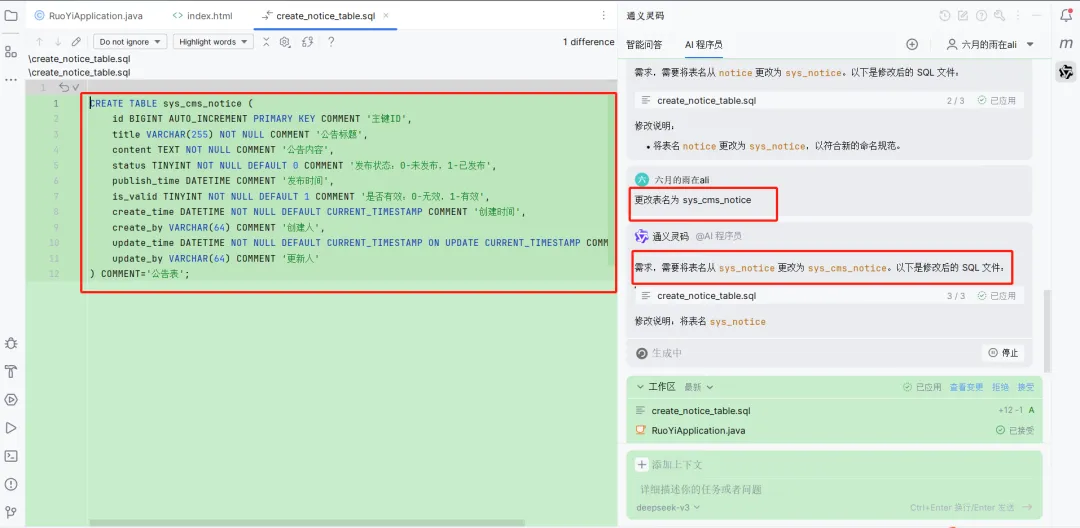Click the diff settings gear icon
The width and height of the screenshot is (1080, 528).
(x=284, y=42)
